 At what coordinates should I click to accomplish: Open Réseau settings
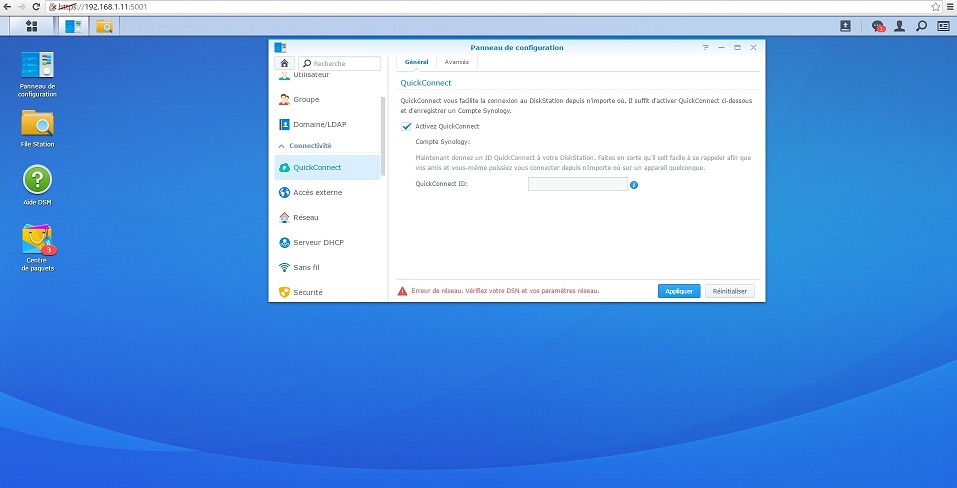click(327, 218)
